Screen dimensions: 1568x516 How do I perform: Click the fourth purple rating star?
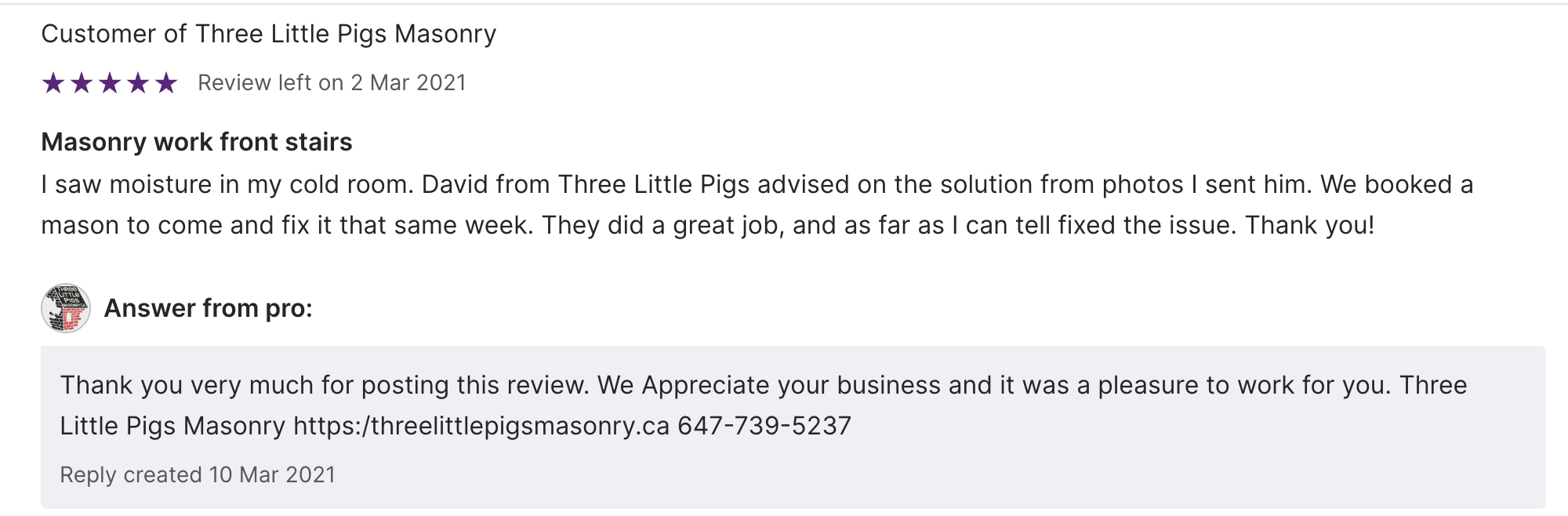click(138, 82)
